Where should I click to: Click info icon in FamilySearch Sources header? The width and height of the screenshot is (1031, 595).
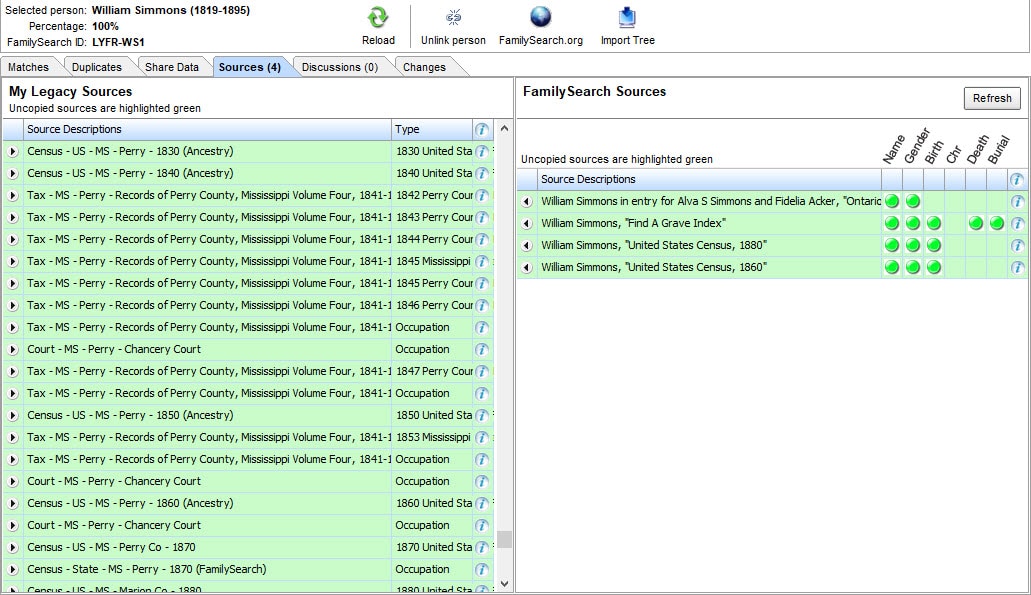click(1017, 179)
